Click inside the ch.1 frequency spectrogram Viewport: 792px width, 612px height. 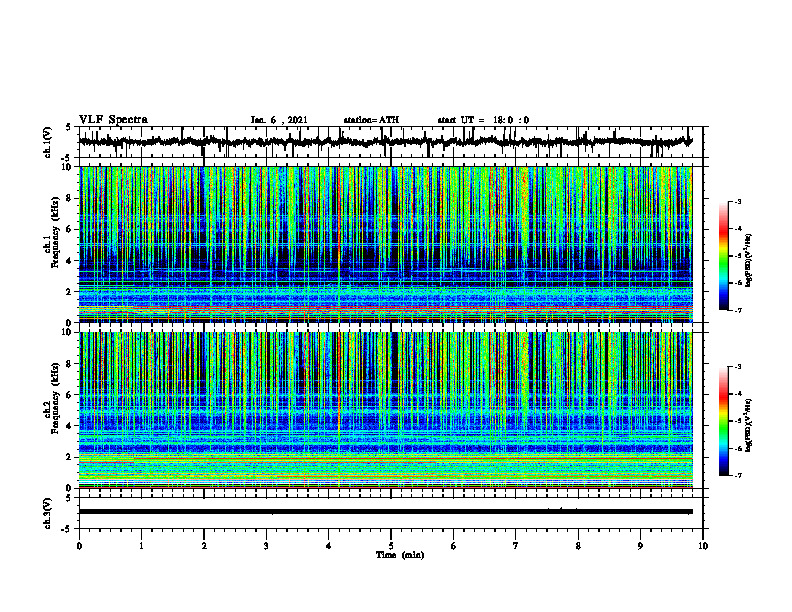(x=385, y=244)
